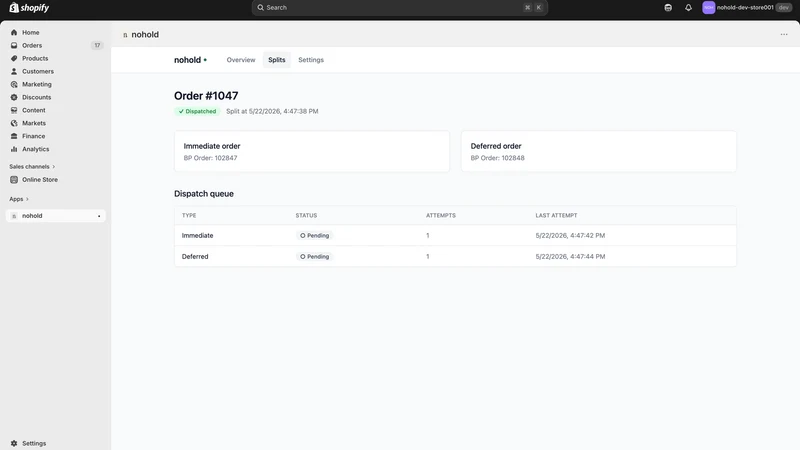Open Online Store channel
The height and width of the screenshot is (450, 800).
pyautogui.click(x=39, y=180)
